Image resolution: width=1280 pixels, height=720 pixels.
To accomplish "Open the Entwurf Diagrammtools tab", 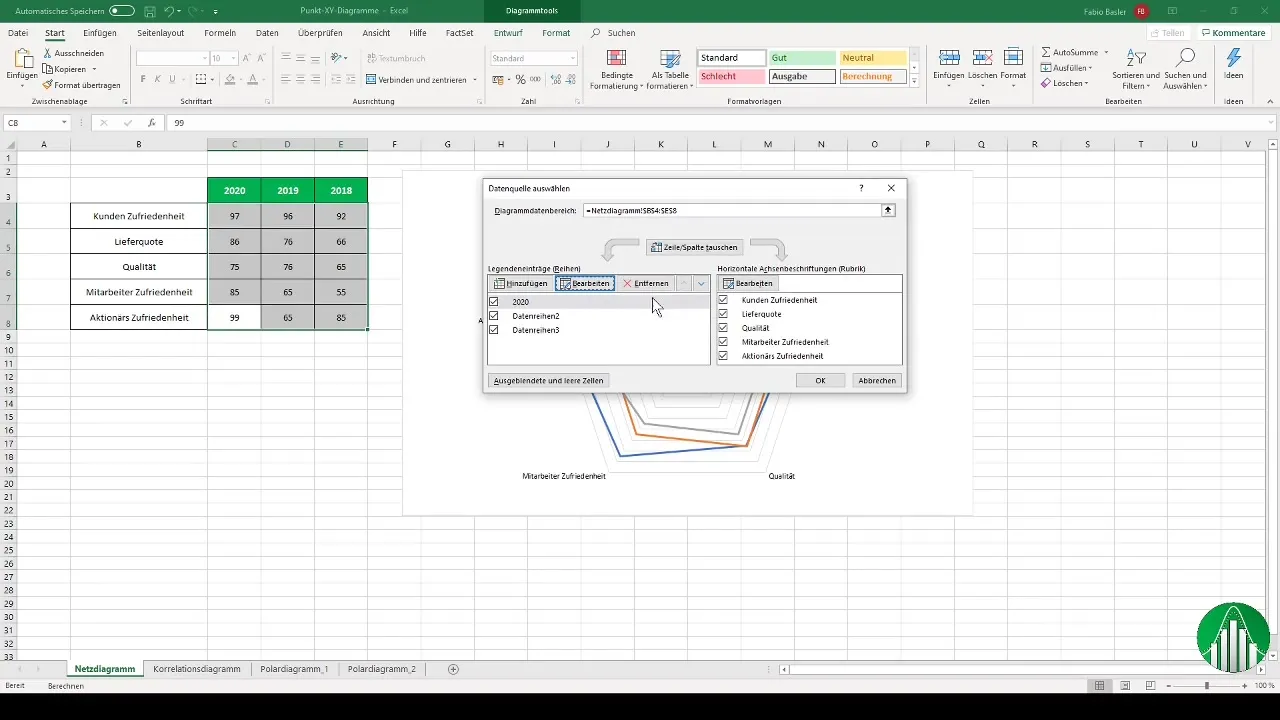I will point(508,33).
